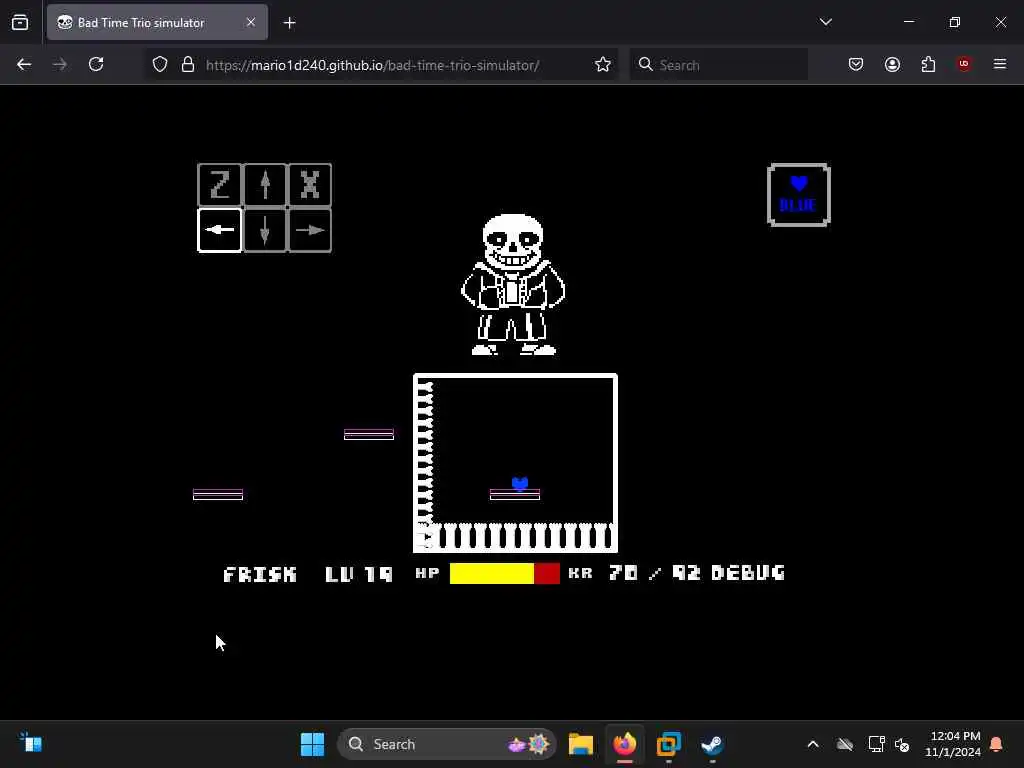1024x768 pixels.
Task: Open the network status tray icon
Action: point(876,744)
